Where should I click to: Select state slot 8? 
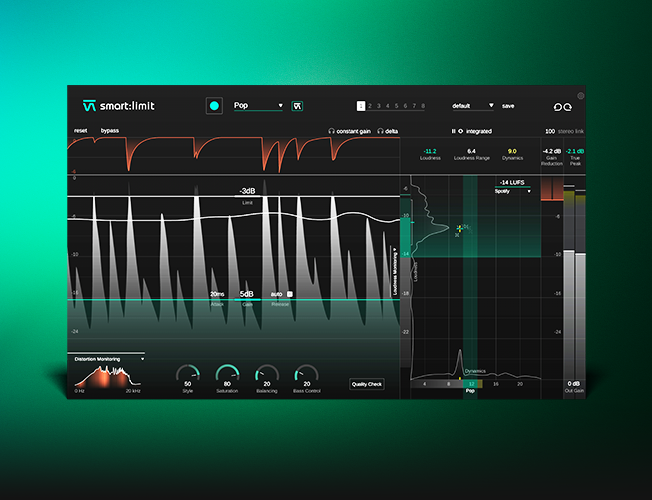(x=423, y=106)
